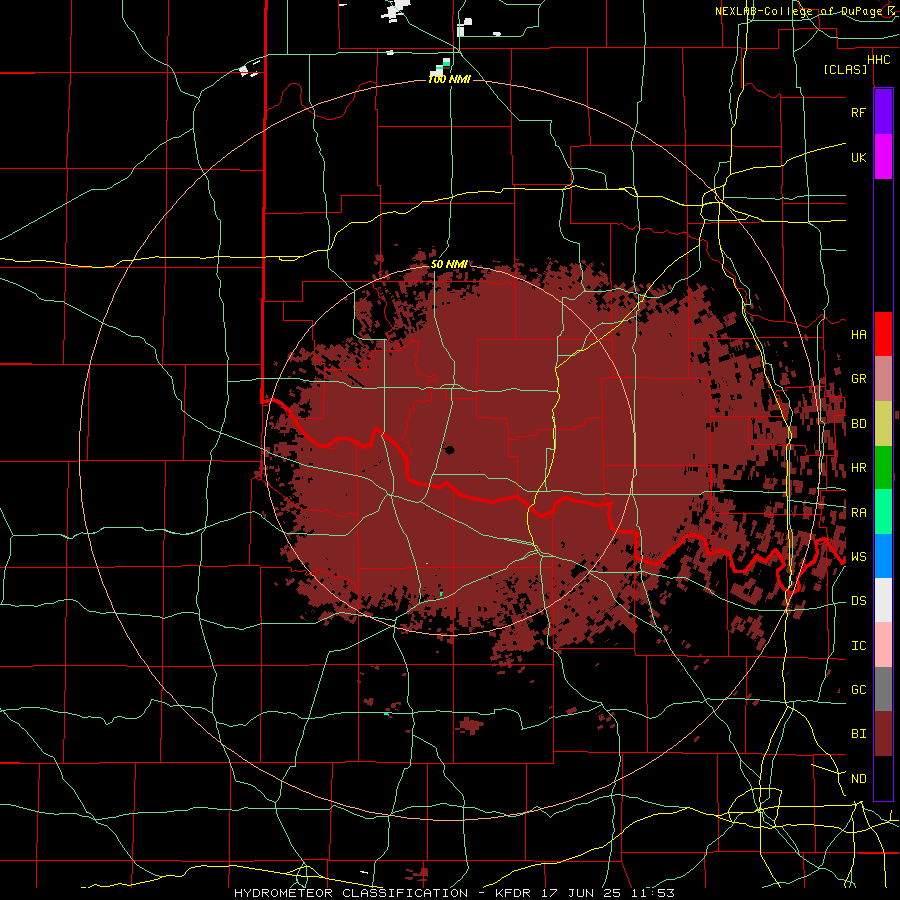Click the bright red HA color swatch
This screenshot has height=900, width=900.
[883, 334]
